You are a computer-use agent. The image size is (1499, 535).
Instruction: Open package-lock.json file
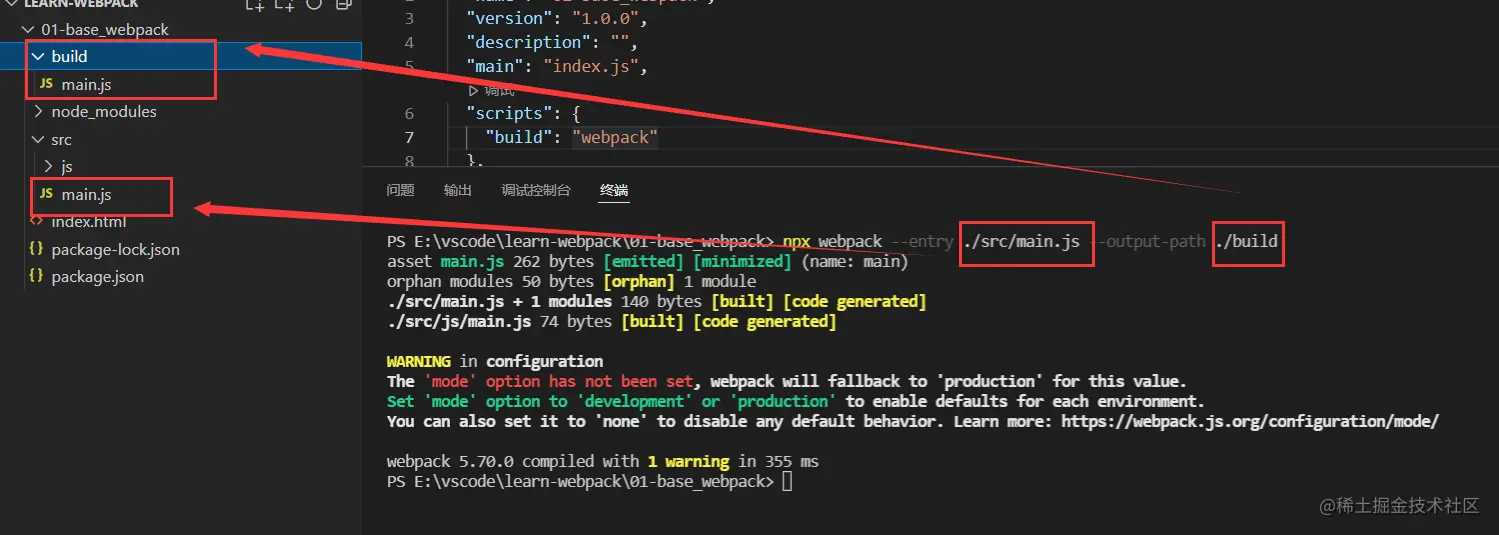click(116, 249)
